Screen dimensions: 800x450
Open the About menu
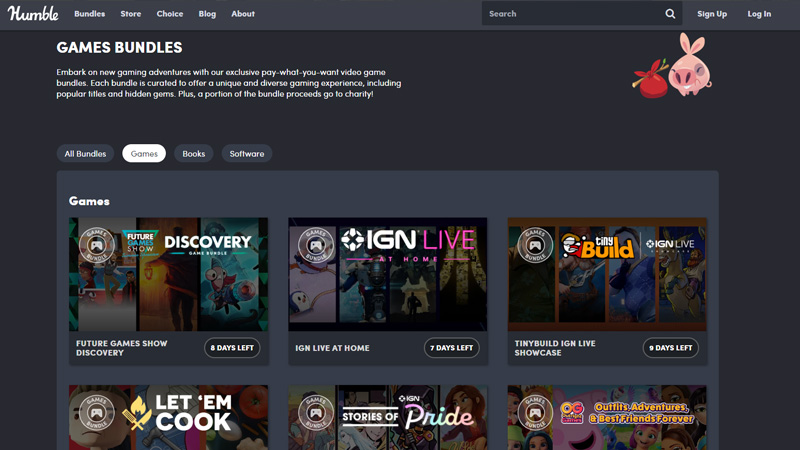tap(243, 14)
